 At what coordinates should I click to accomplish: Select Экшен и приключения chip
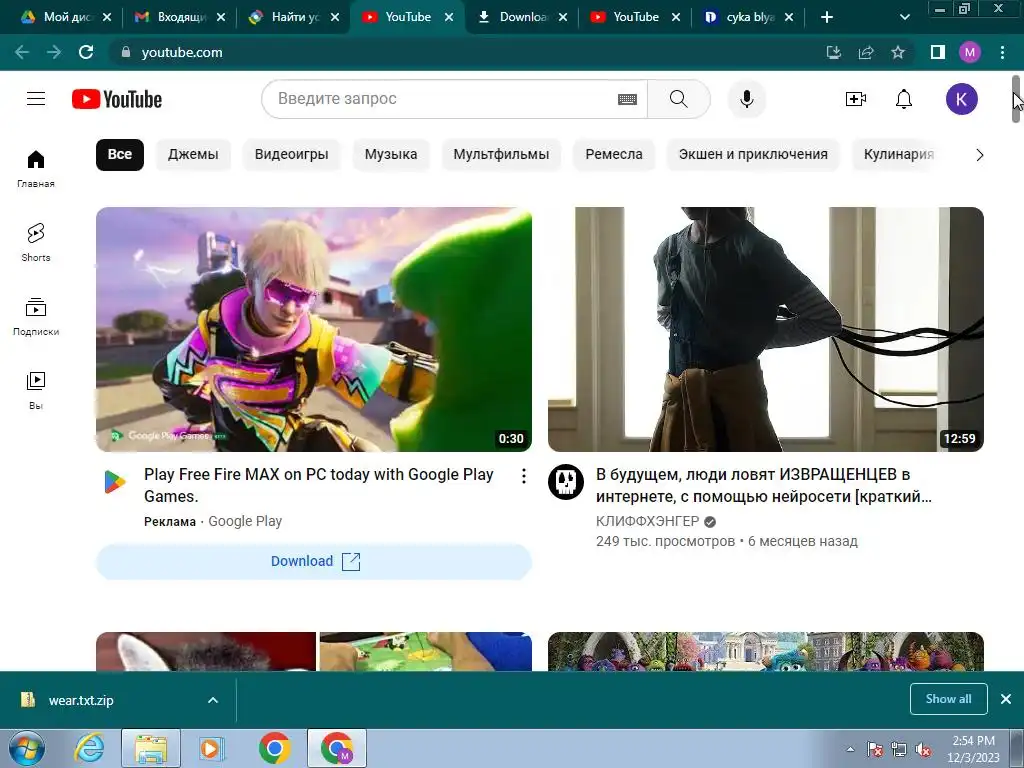753,155
